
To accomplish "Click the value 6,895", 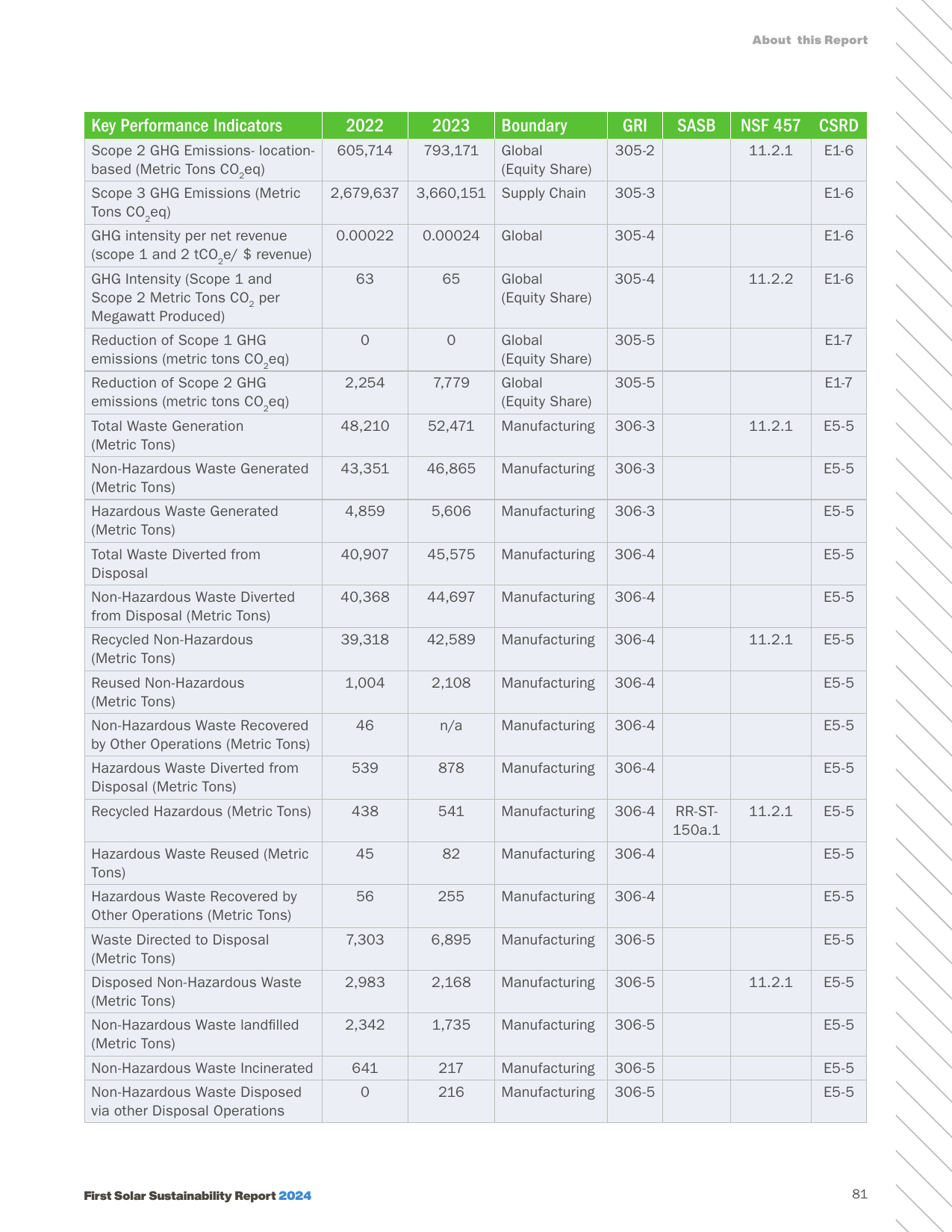I will 451,939.
